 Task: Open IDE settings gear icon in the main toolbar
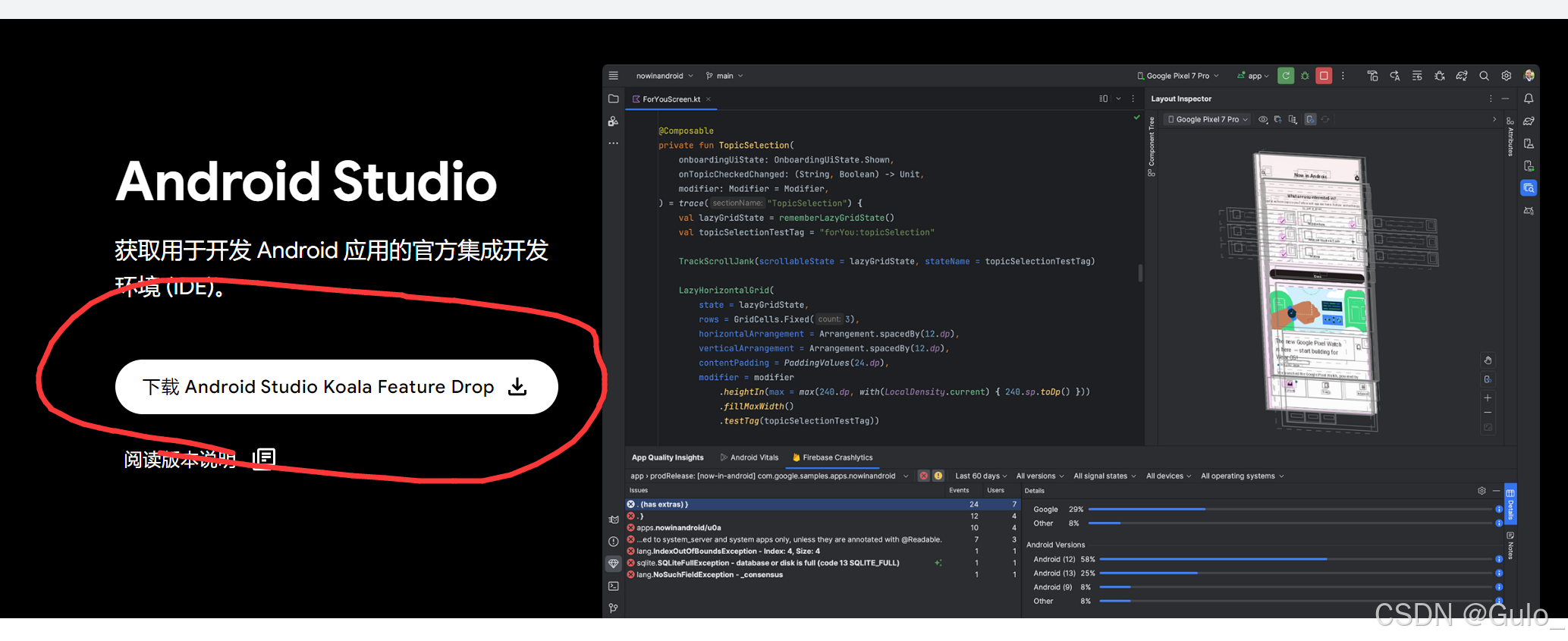point(1507,76)
